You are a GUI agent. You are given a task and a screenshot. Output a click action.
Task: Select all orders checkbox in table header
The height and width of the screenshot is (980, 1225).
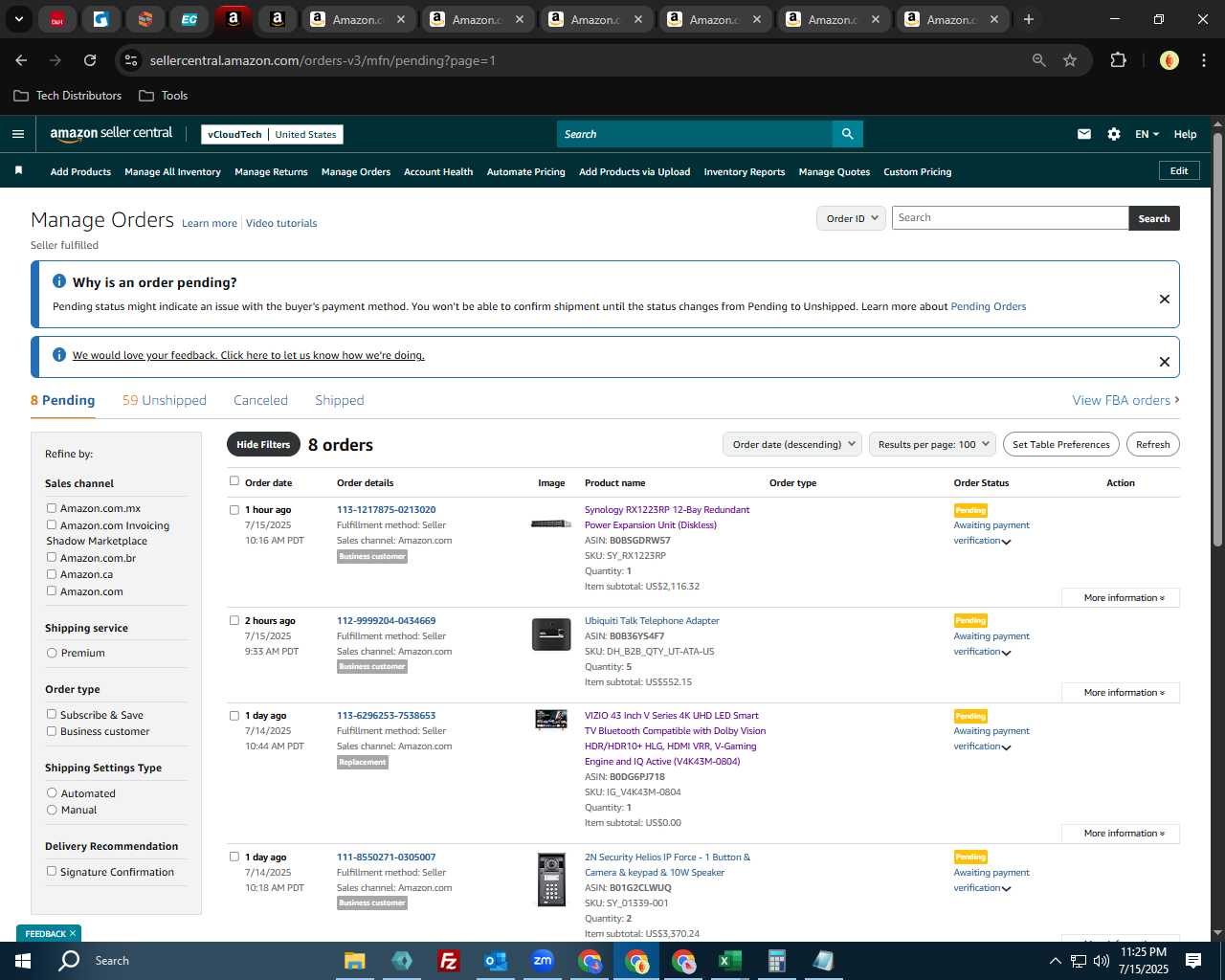234,481
